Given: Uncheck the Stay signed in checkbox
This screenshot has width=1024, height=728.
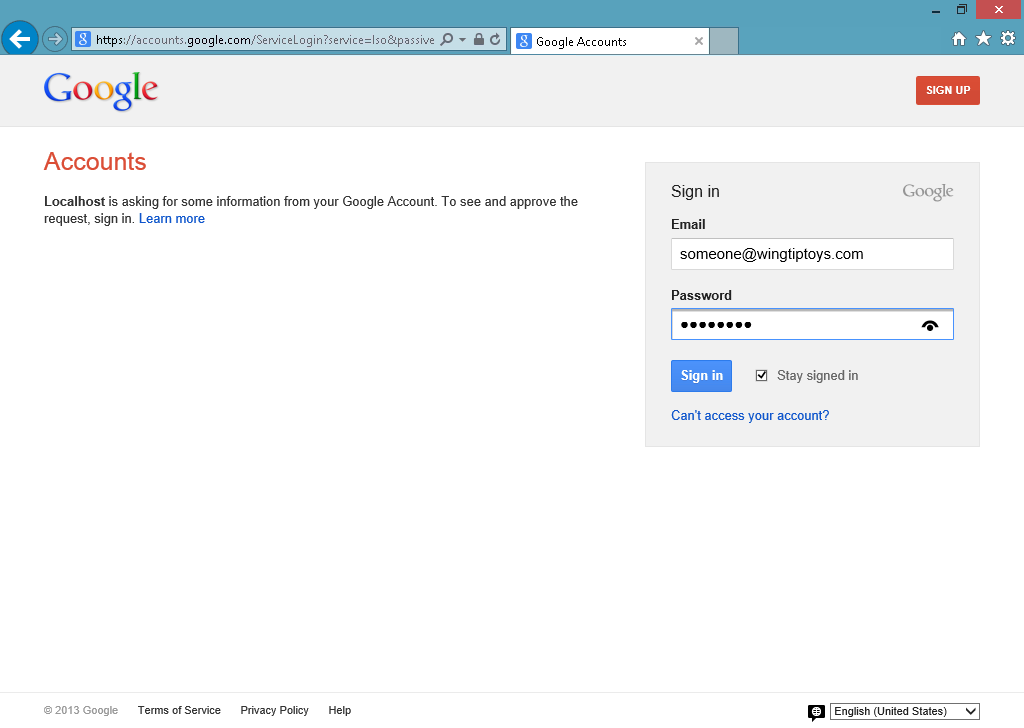Looking at the screenshot, I should (762, 375).
